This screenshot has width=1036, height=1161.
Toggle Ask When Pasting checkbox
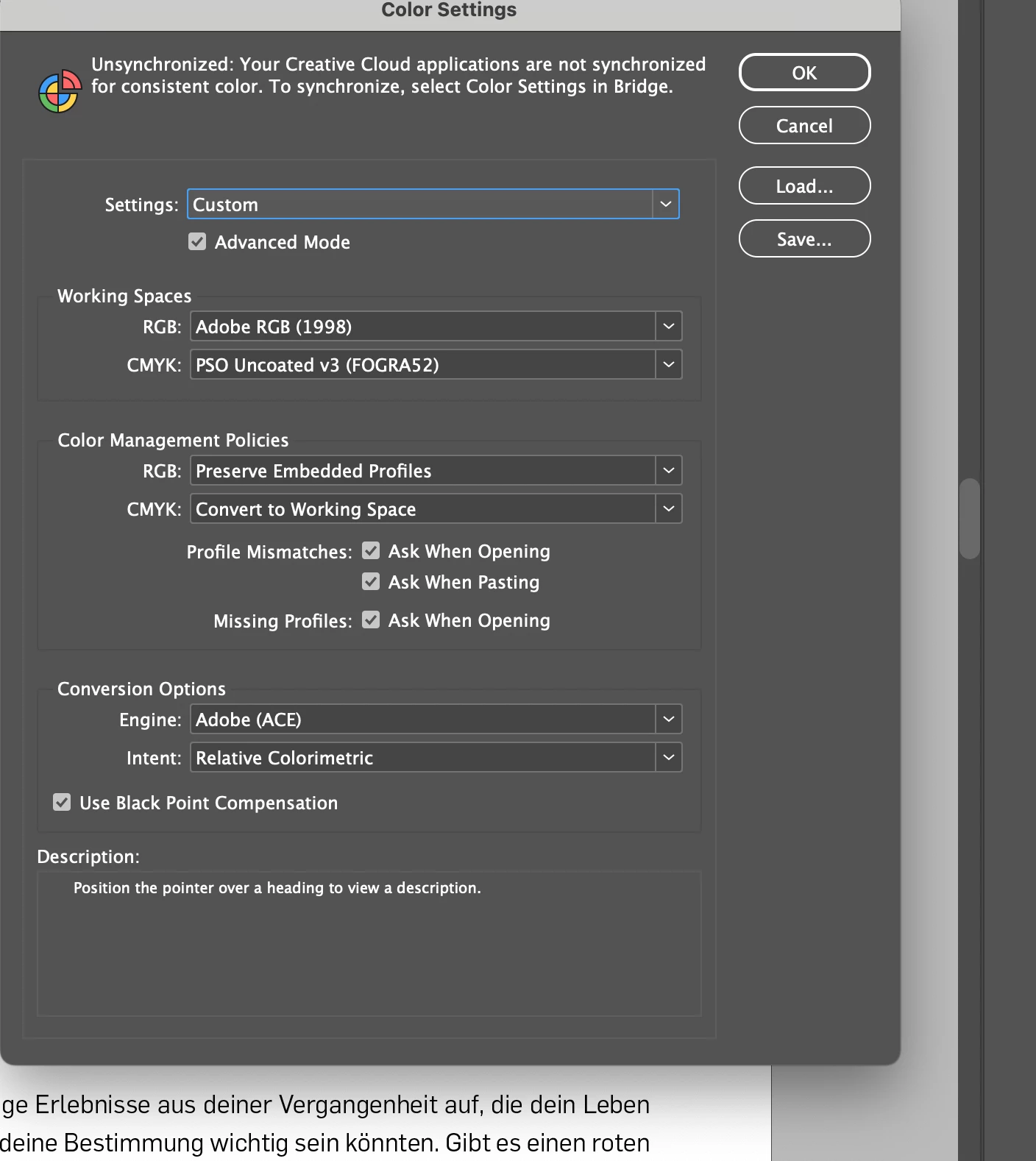point(371,581)
